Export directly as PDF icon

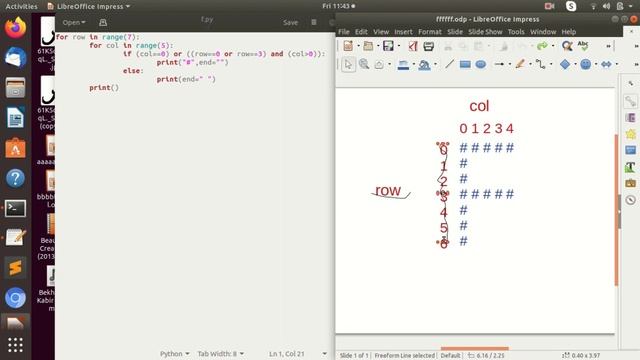tap(413, 46)
